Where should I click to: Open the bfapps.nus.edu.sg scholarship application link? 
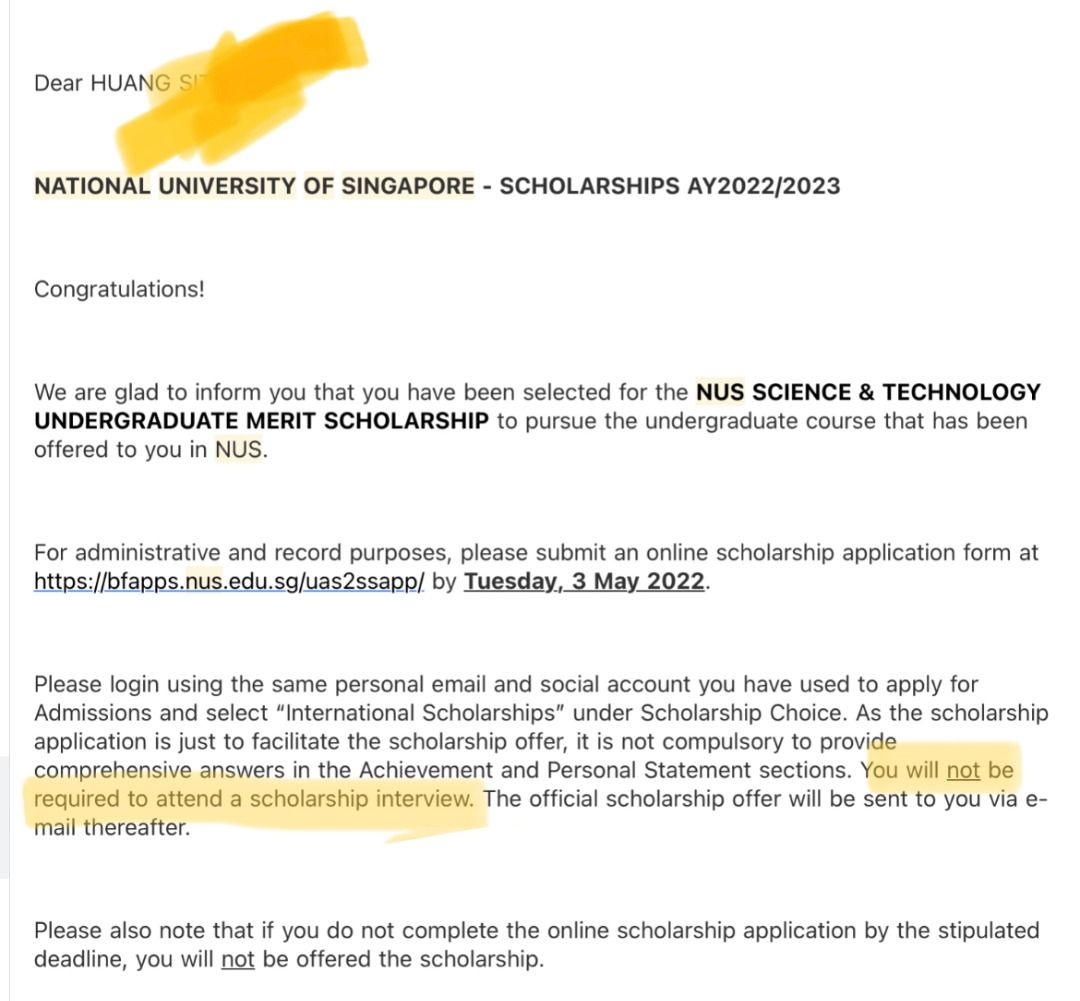point(229,581)
